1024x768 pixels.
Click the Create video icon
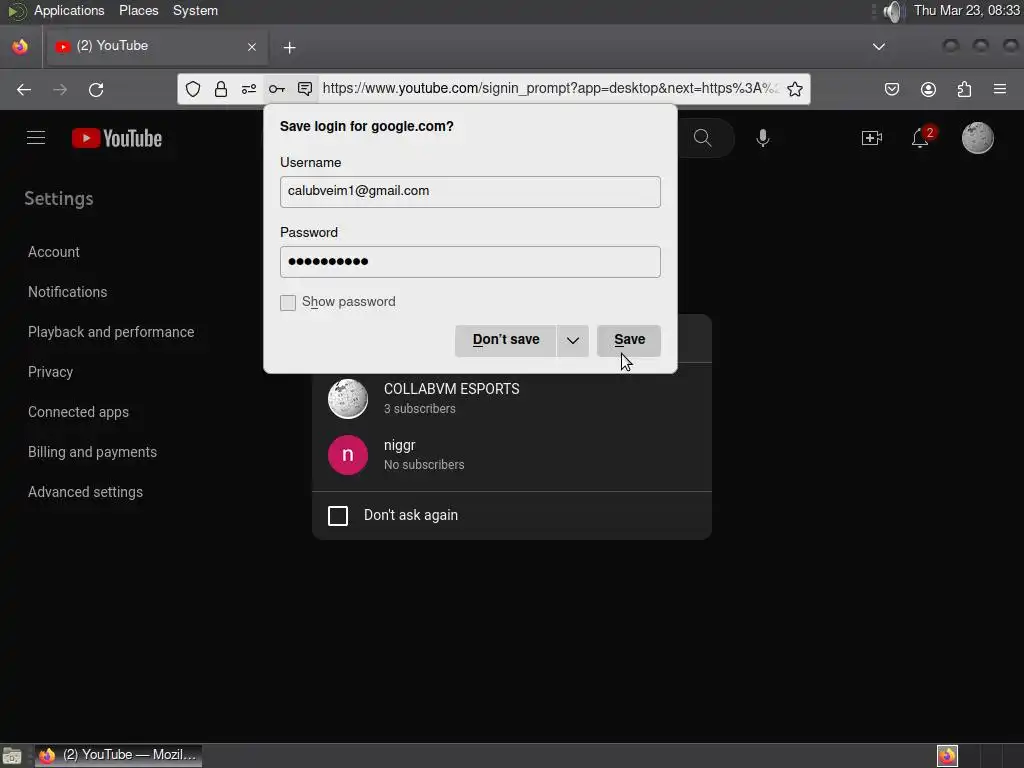click(872, 138)
